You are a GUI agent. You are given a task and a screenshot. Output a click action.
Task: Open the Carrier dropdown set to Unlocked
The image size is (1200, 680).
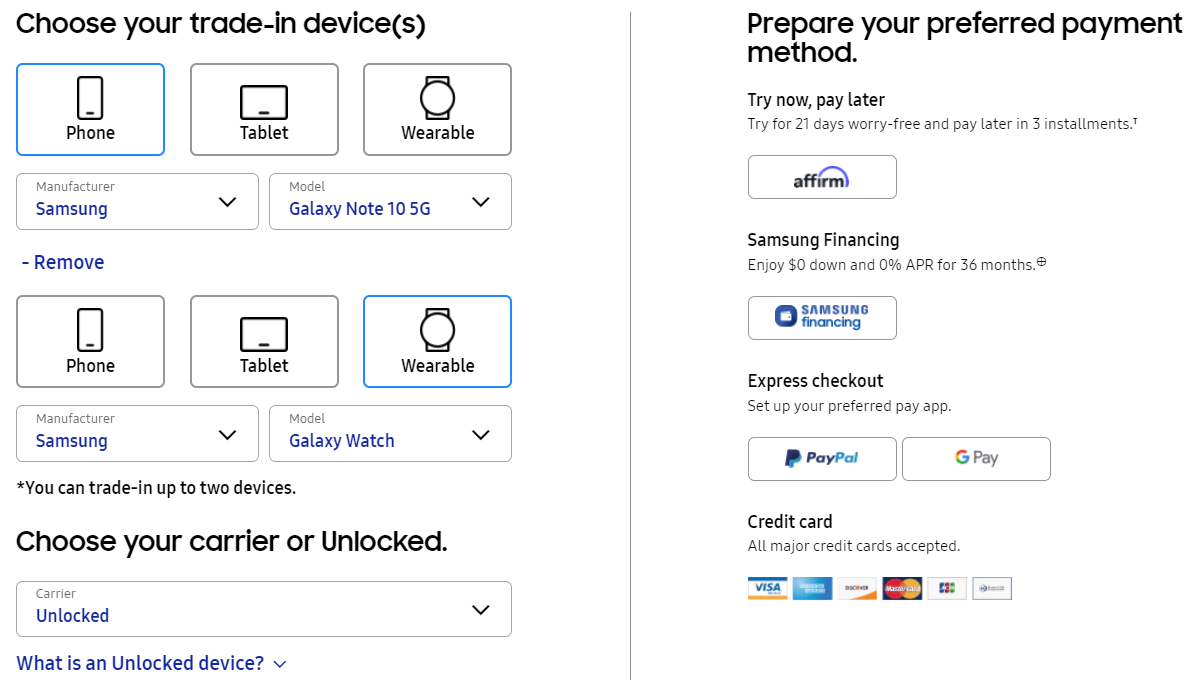[x=264, y=609]
